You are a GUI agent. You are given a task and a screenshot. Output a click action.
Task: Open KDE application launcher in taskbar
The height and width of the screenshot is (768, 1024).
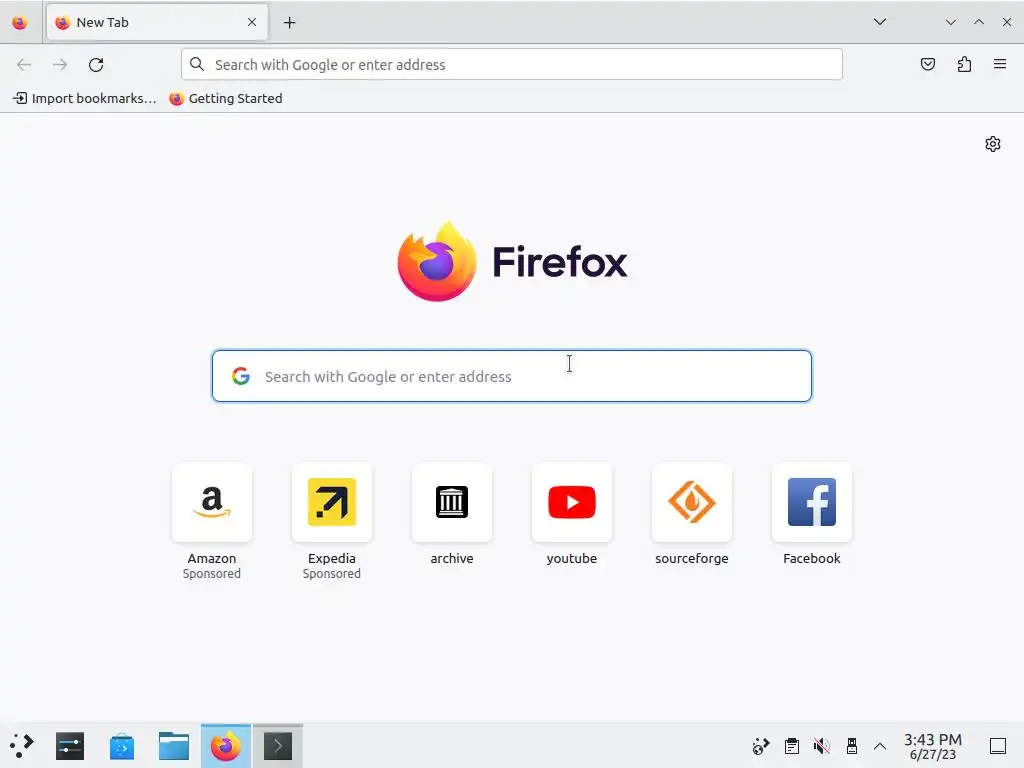coord(22,746)
